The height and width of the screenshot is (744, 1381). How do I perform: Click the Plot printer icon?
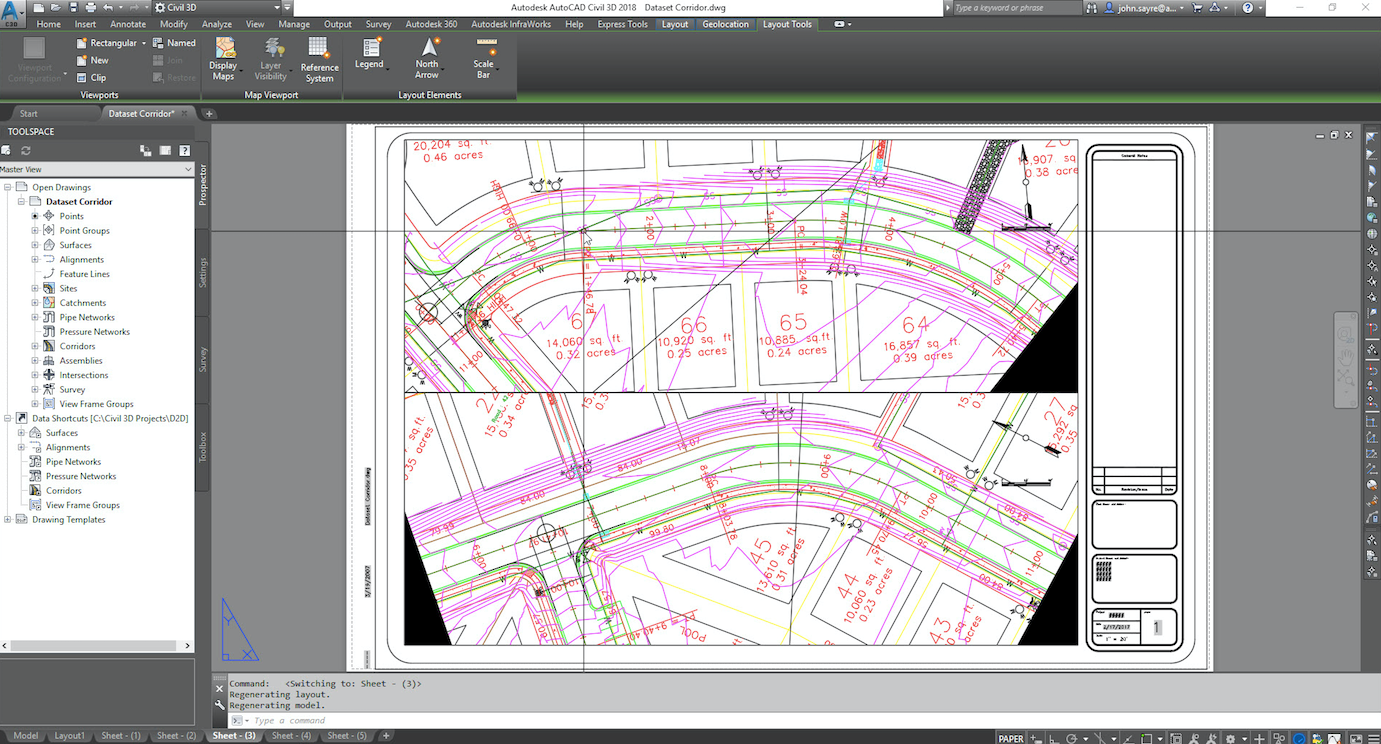(91, 7)
